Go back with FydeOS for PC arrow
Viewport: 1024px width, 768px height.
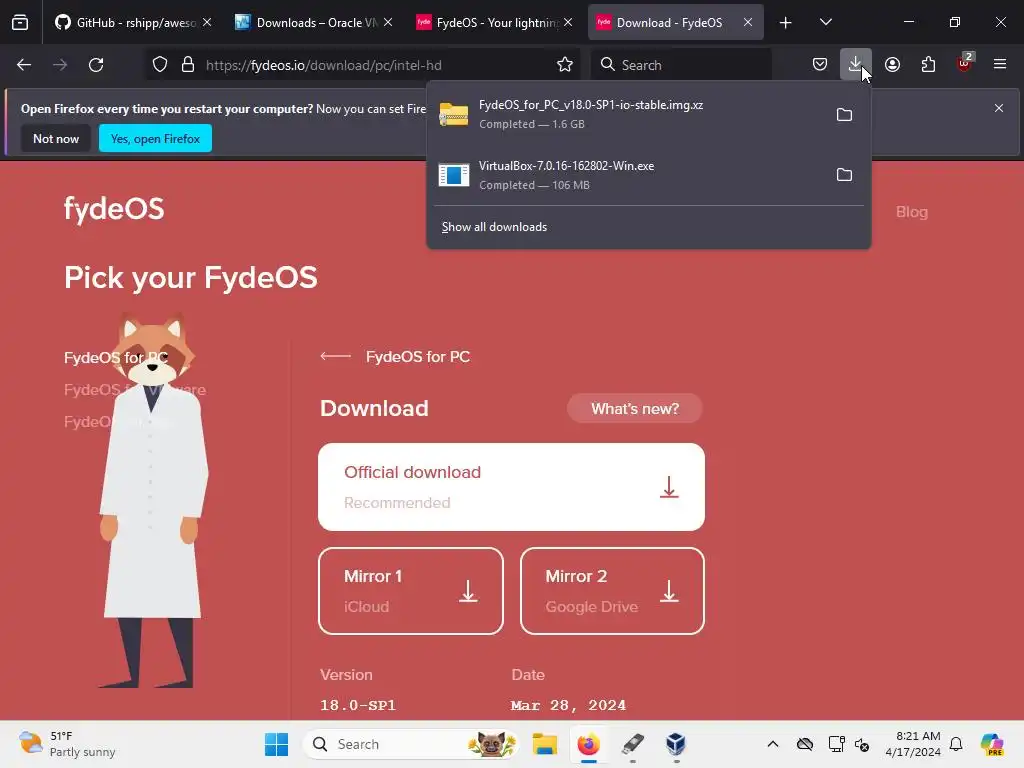tap(336, 357)
